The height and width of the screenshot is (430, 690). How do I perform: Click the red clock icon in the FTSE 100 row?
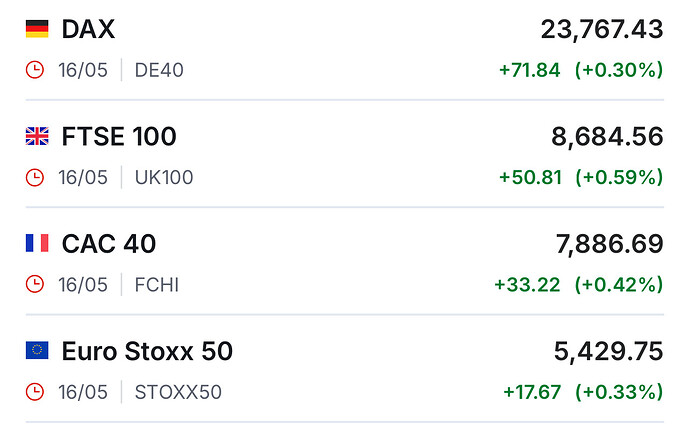pyautogui.click(x=35, y=177)
